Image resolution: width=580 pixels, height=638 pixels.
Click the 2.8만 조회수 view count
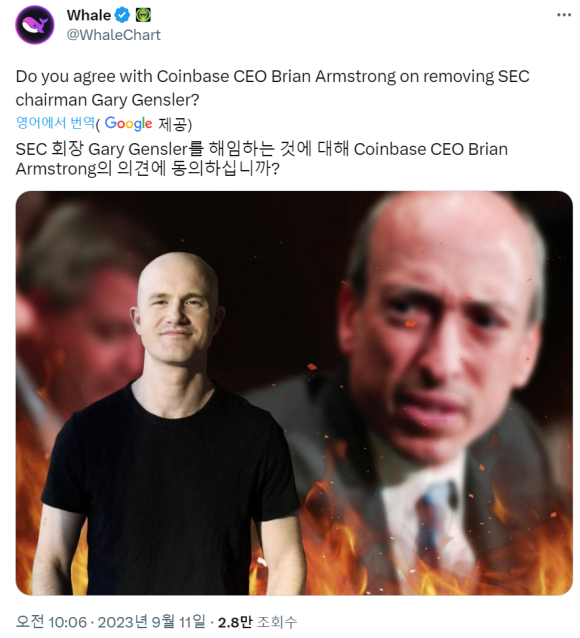(258, 622)
